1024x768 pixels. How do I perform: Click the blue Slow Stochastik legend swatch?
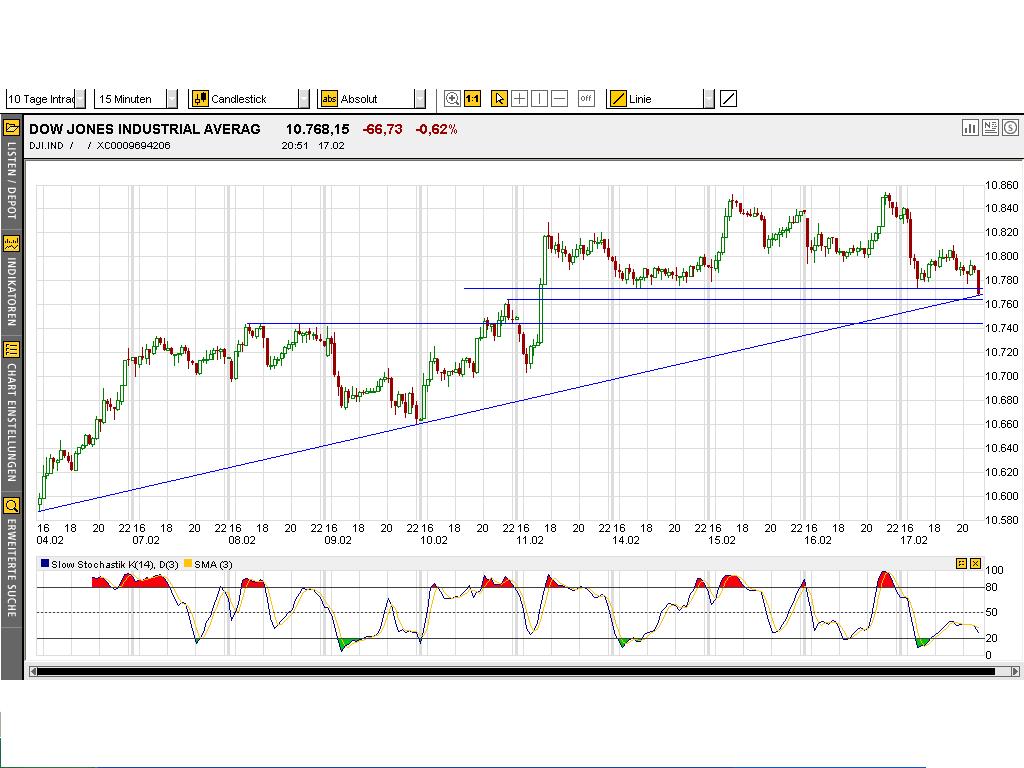[x=45, y=563]
